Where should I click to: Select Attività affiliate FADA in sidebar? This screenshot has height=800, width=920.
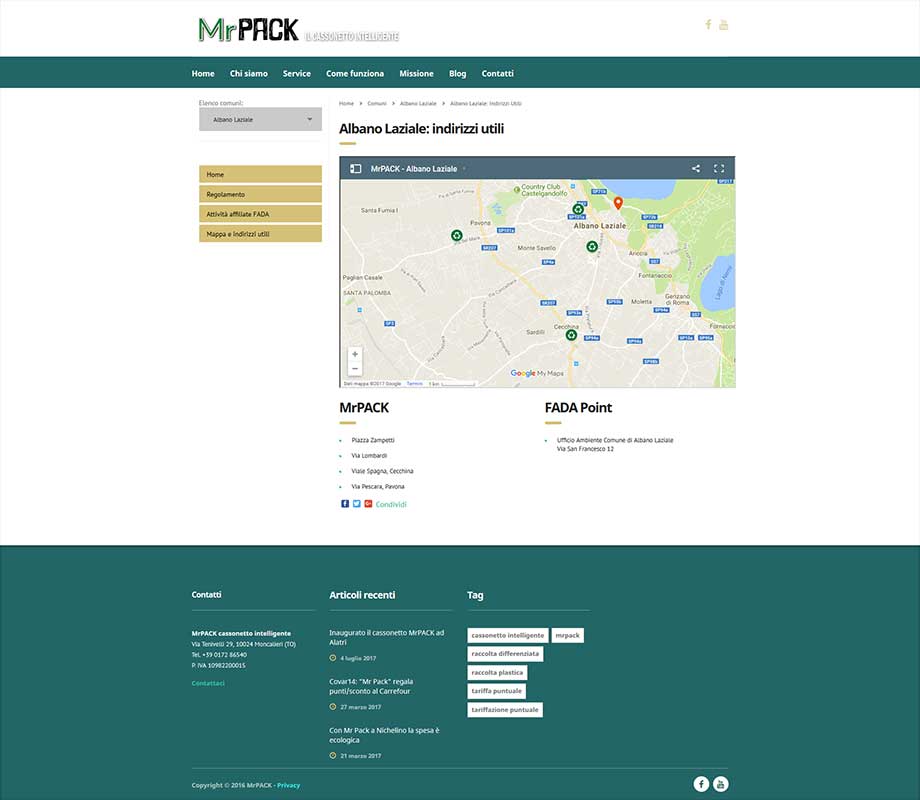[x=261, y=214]
